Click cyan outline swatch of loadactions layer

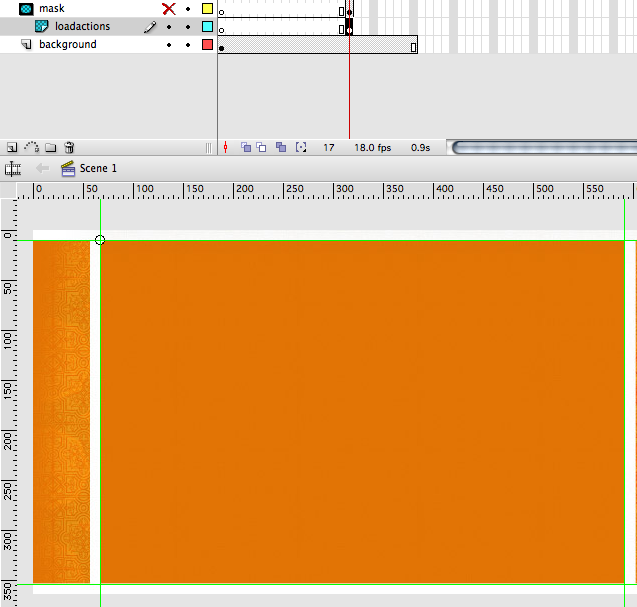[x=208, y=26]
